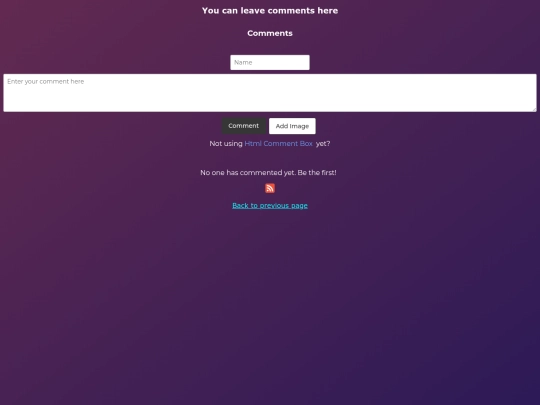Click the 'You can leave comments here' heading
The width and height of the screenshot is (540, 405).
point(270,11)
